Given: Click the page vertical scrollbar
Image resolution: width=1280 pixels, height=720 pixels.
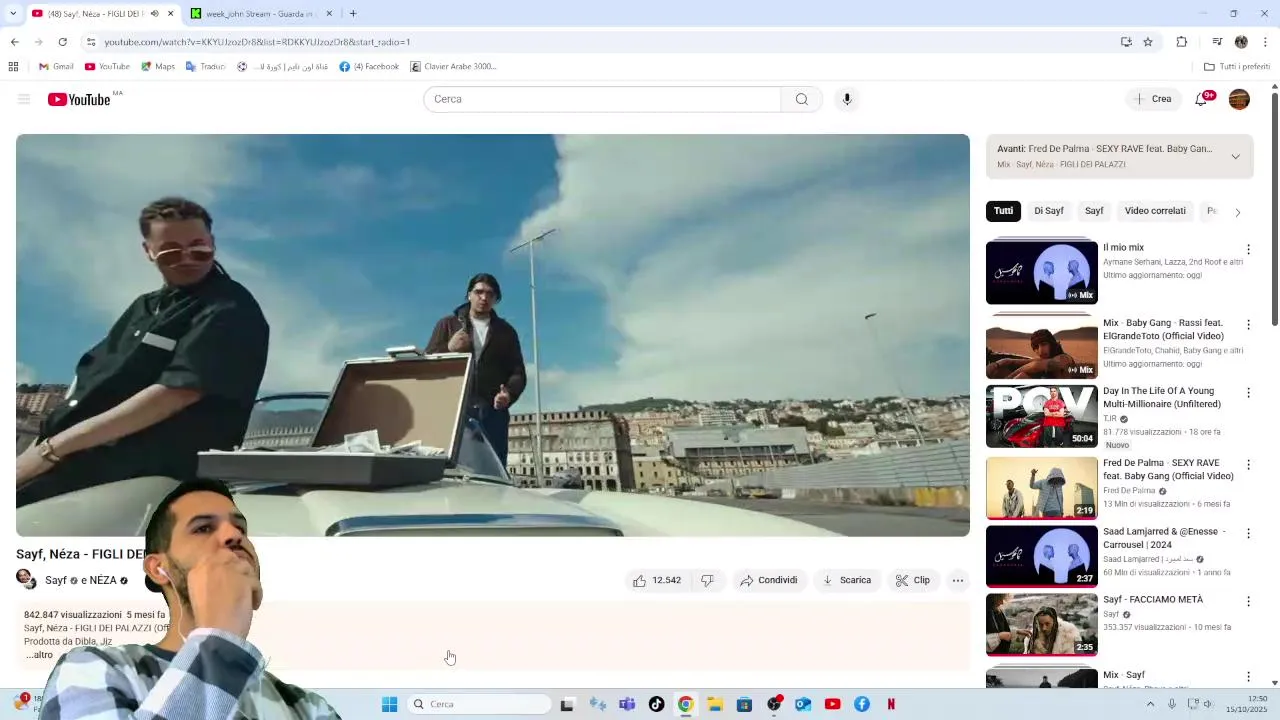Looking at the screenshot, I should point(1274,210).
